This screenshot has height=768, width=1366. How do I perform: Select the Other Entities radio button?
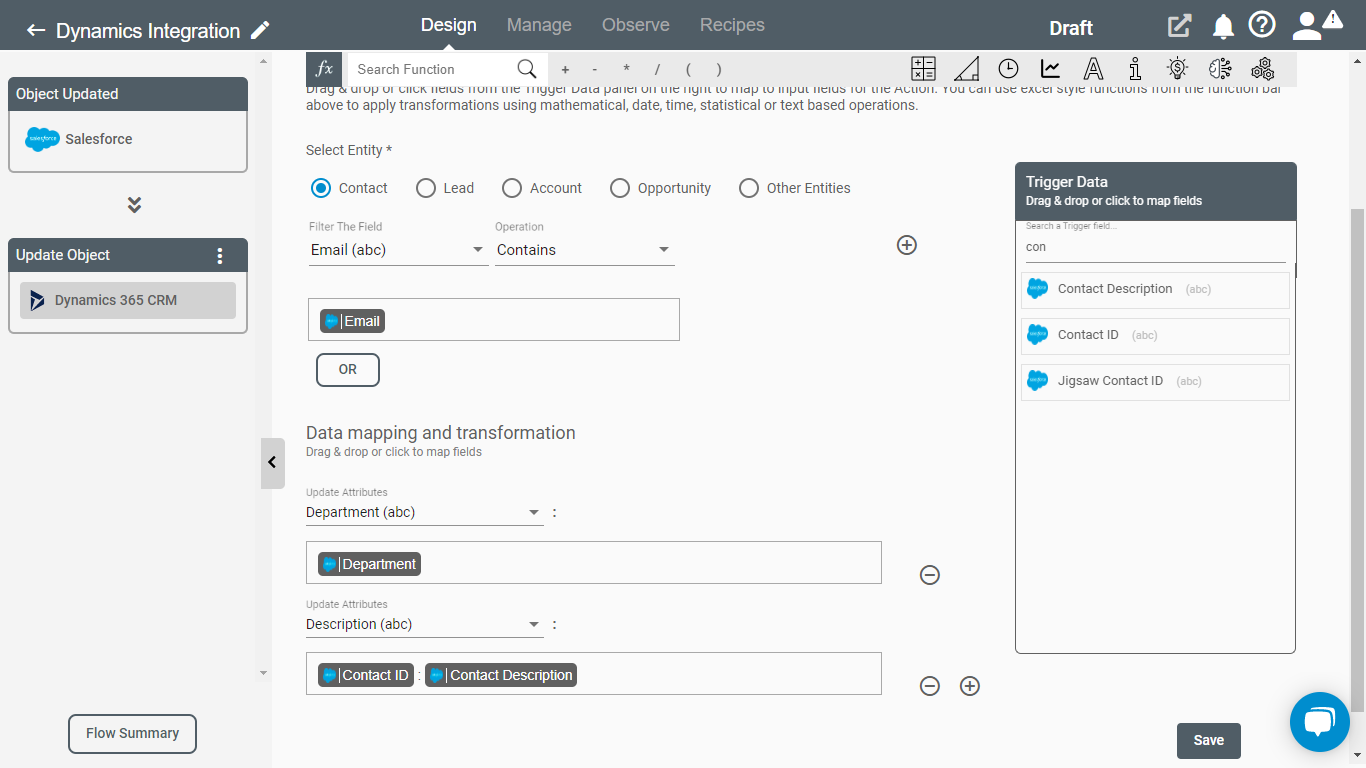click(749, 188)
